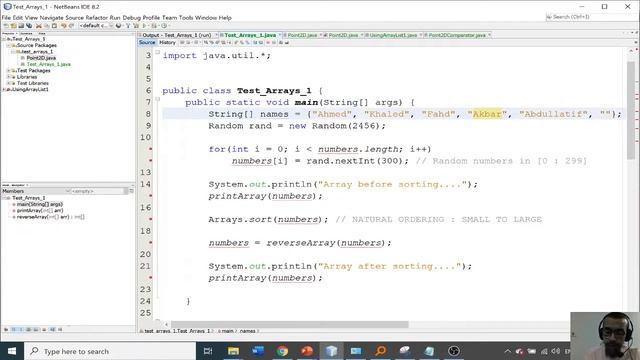
Task: Expand the Test Packages node
Action: pyautogui.click(x=8, y=71)
